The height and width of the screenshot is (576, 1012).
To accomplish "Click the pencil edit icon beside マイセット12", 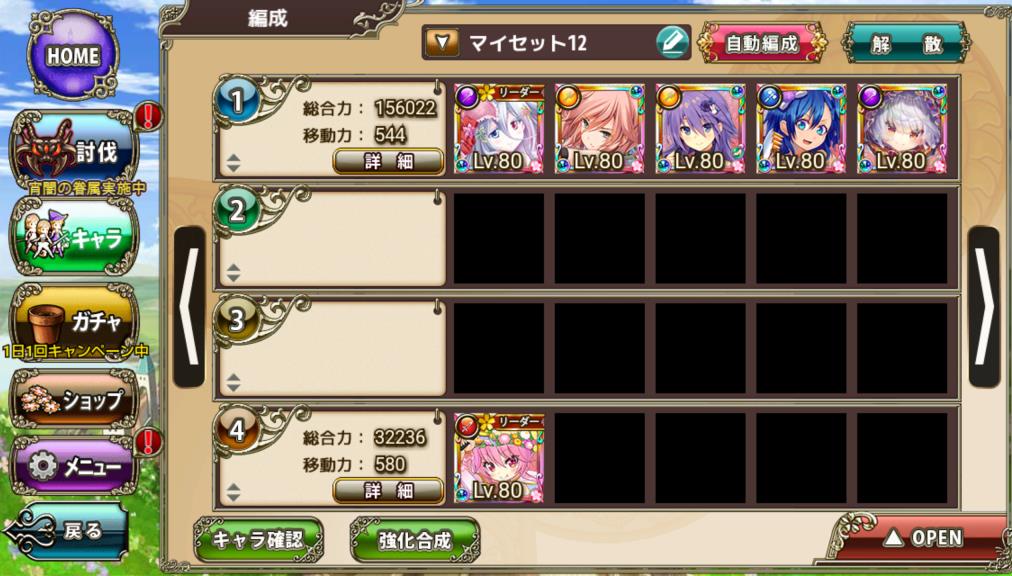I will pyautogui.click(x=672, y=43).
